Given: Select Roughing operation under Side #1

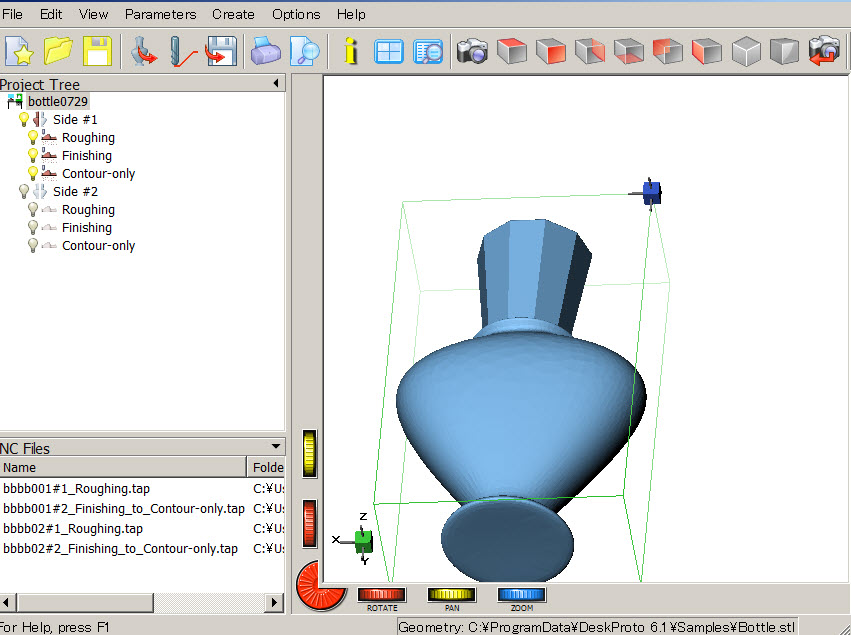Looking at the screenshot, I should (88, 138).
